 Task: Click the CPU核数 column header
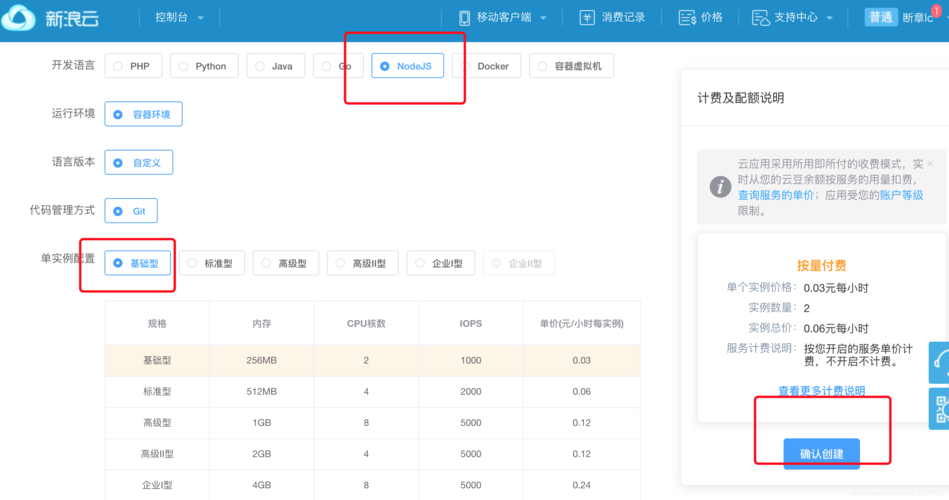(366, 323)
